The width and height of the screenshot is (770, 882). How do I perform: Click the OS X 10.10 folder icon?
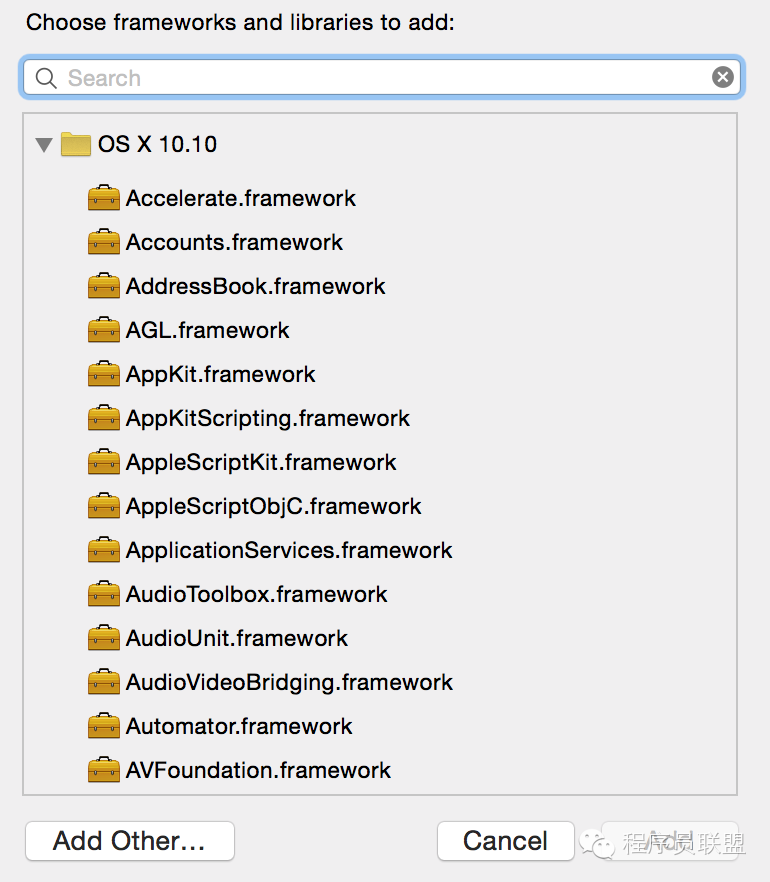click(x=76, y=144)
